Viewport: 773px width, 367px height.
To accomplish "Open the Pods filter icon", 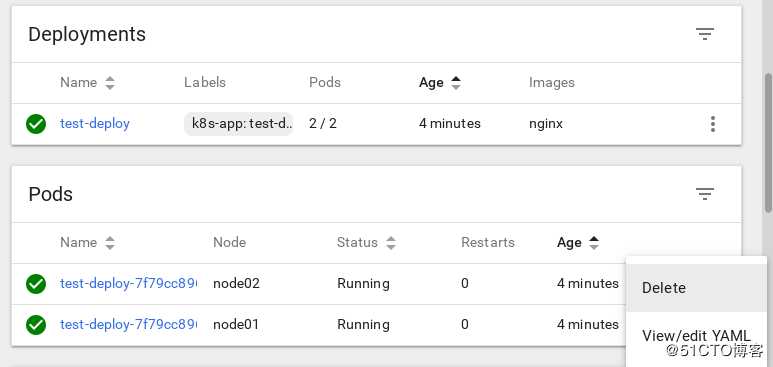I will click(704, 194).
